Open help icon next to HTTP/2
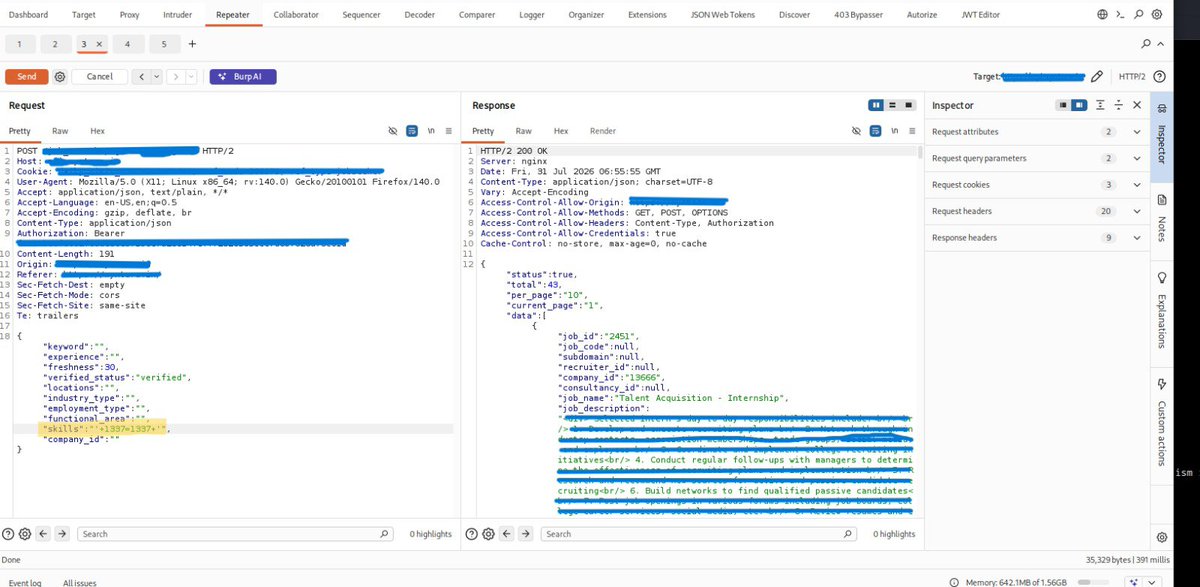The width and height of the screenshot is (1200, 587). (x=1159, y=76)
